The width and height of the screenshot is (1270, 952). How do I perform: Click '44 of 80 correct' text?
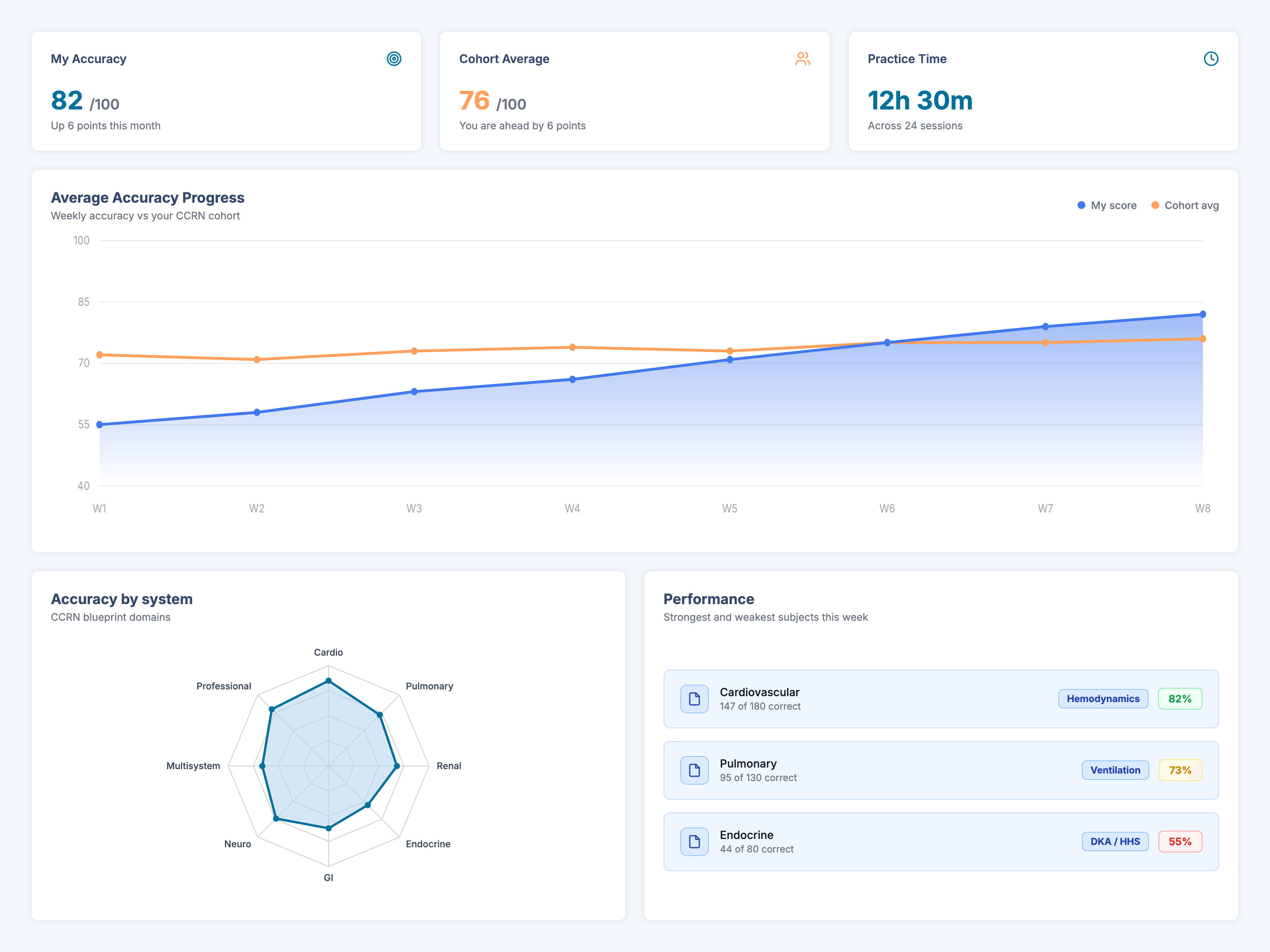pyautogui.click(x=757, y=849)
